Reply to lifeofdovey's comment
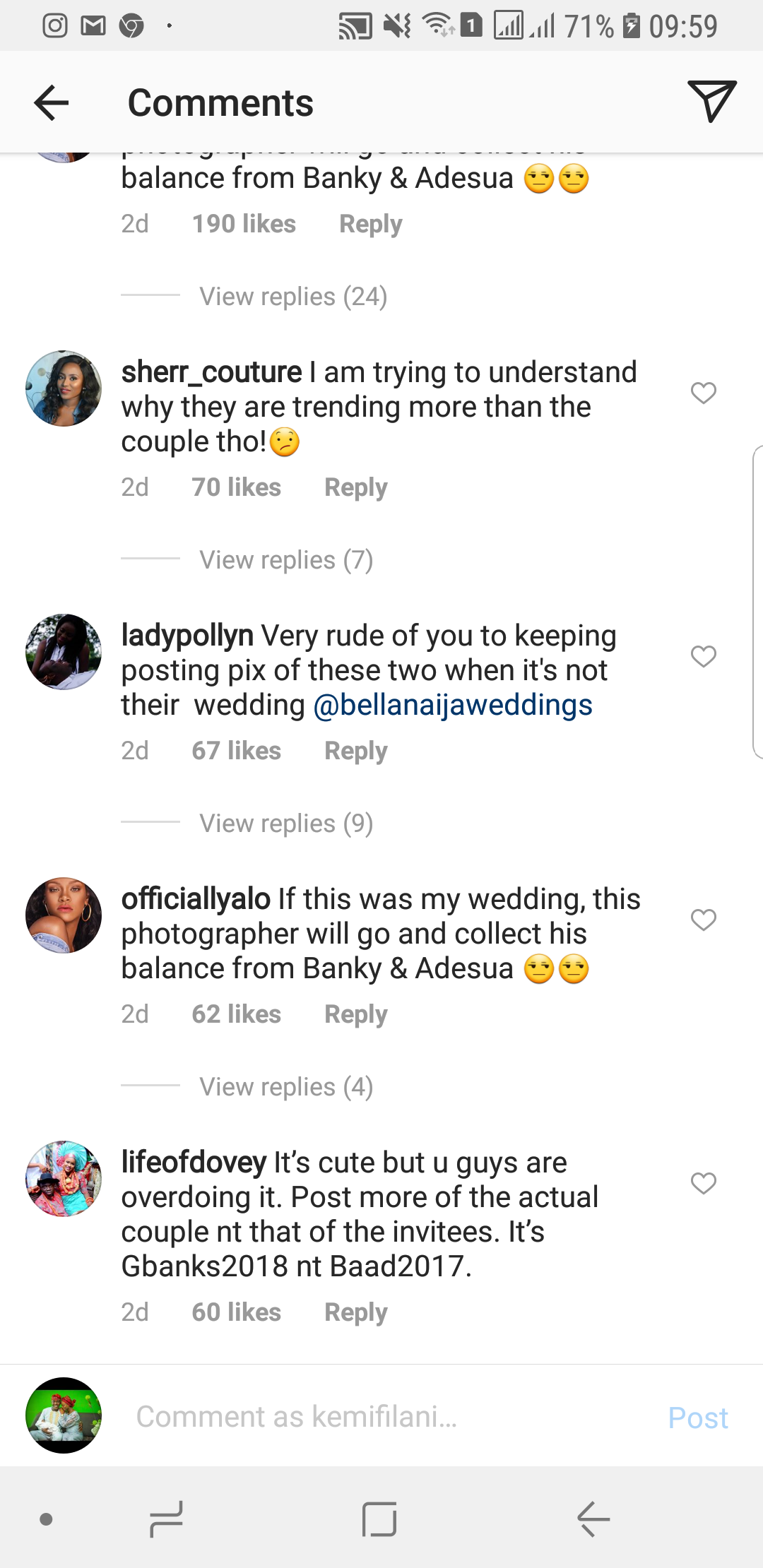This screenshot has width=763, height=1568. (355, 1312)
